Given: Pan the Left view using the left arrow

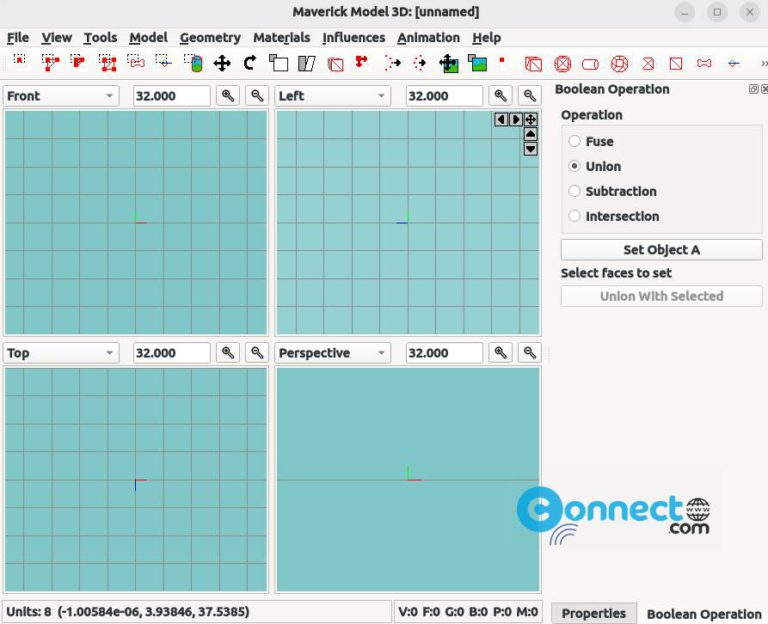Looking at the screenshot, I should point(501,119).
